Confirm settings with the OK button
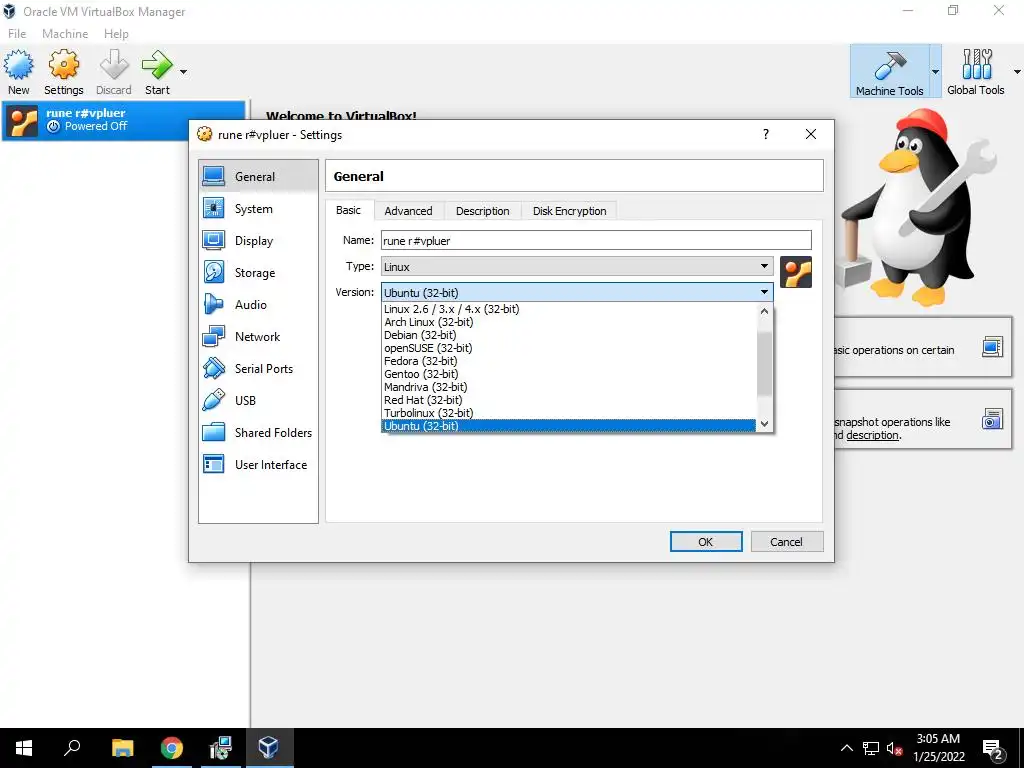 [x=706, y=541]
